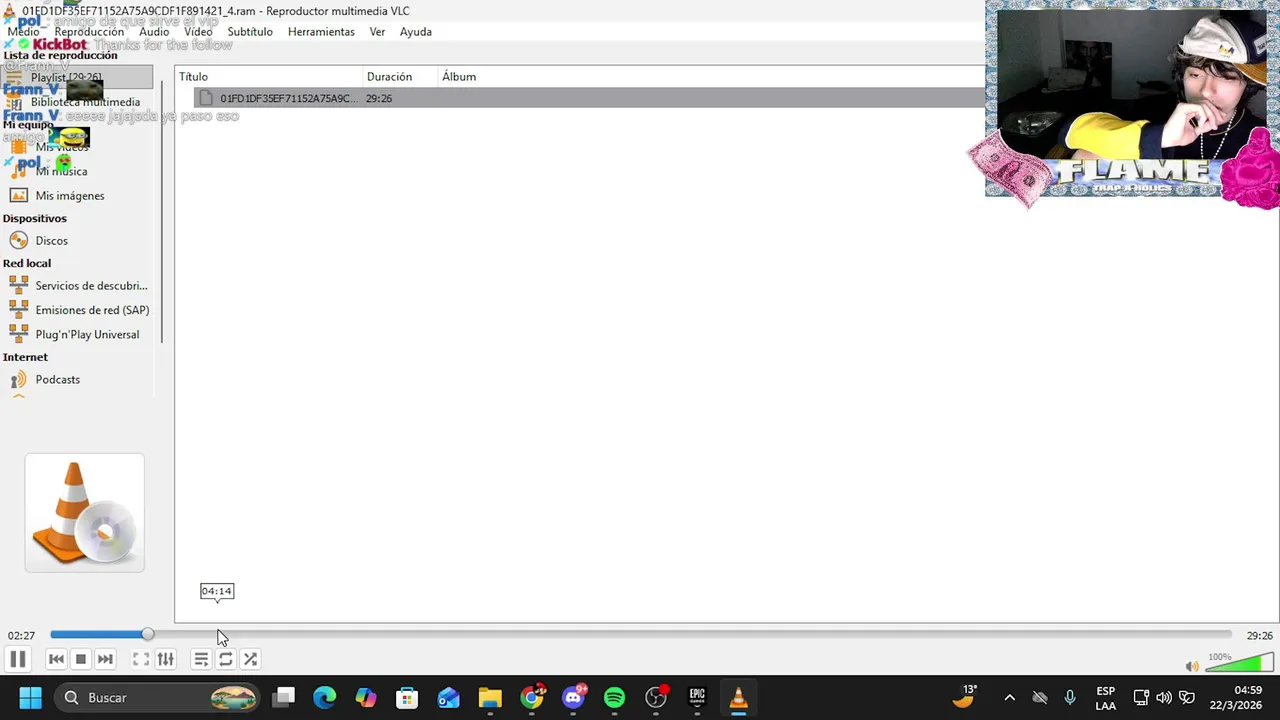The width and height of the screenshot is (1280, 720).
Task: Click the Discos disc icon
Action: coord(18,241)
